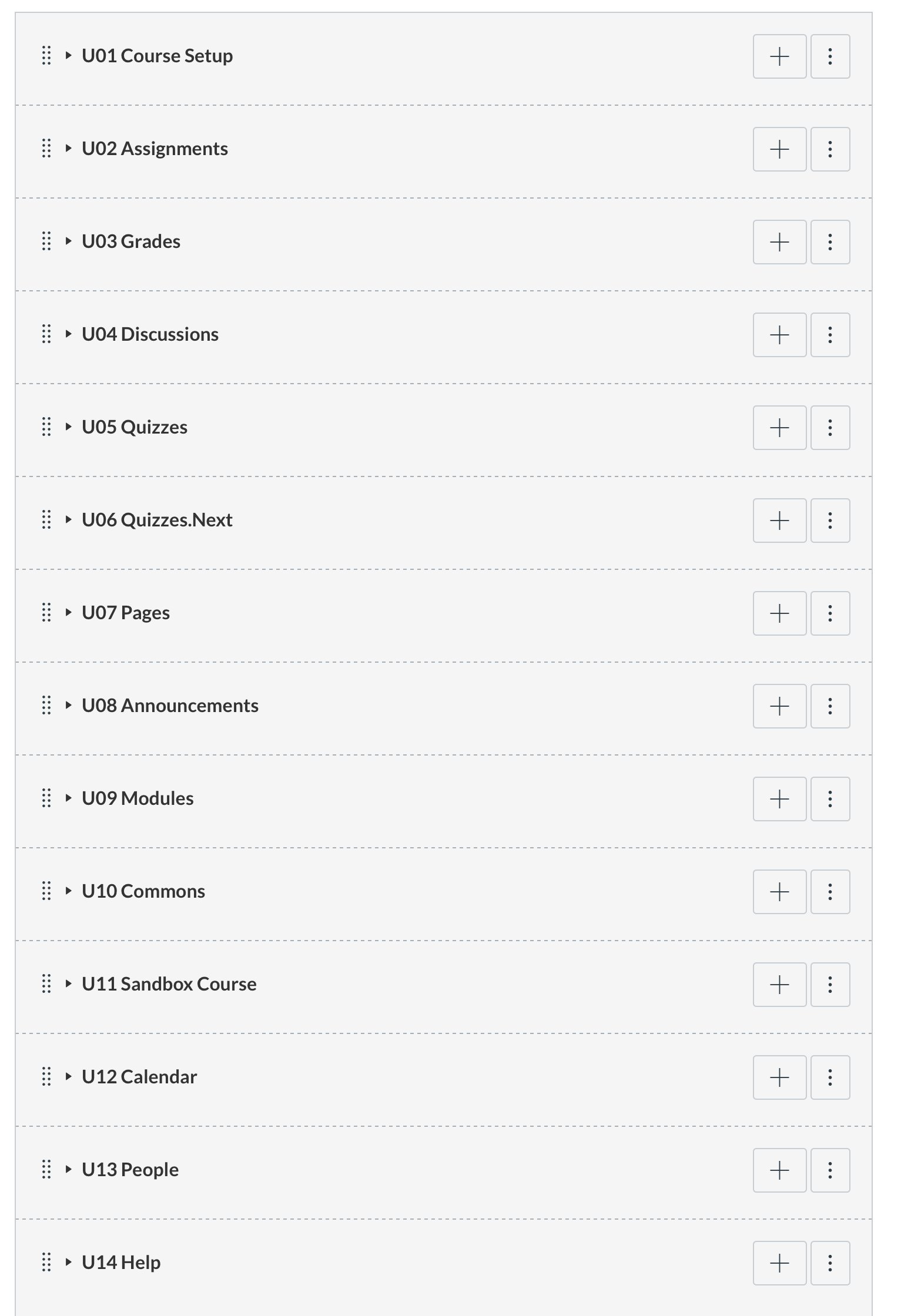Click the three-dot icon for U11 Sandbox Course
The height and width of the screenshot is (1316, 901).
[x=830, y=984]
